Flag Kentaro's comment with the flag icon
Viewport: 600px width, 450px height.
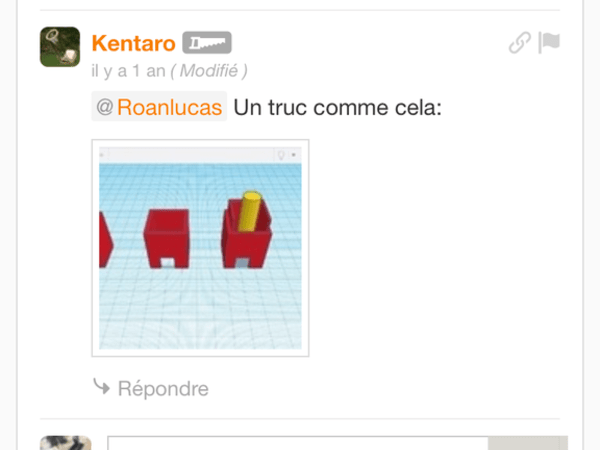pyautogui.click(x=549, y=42)
